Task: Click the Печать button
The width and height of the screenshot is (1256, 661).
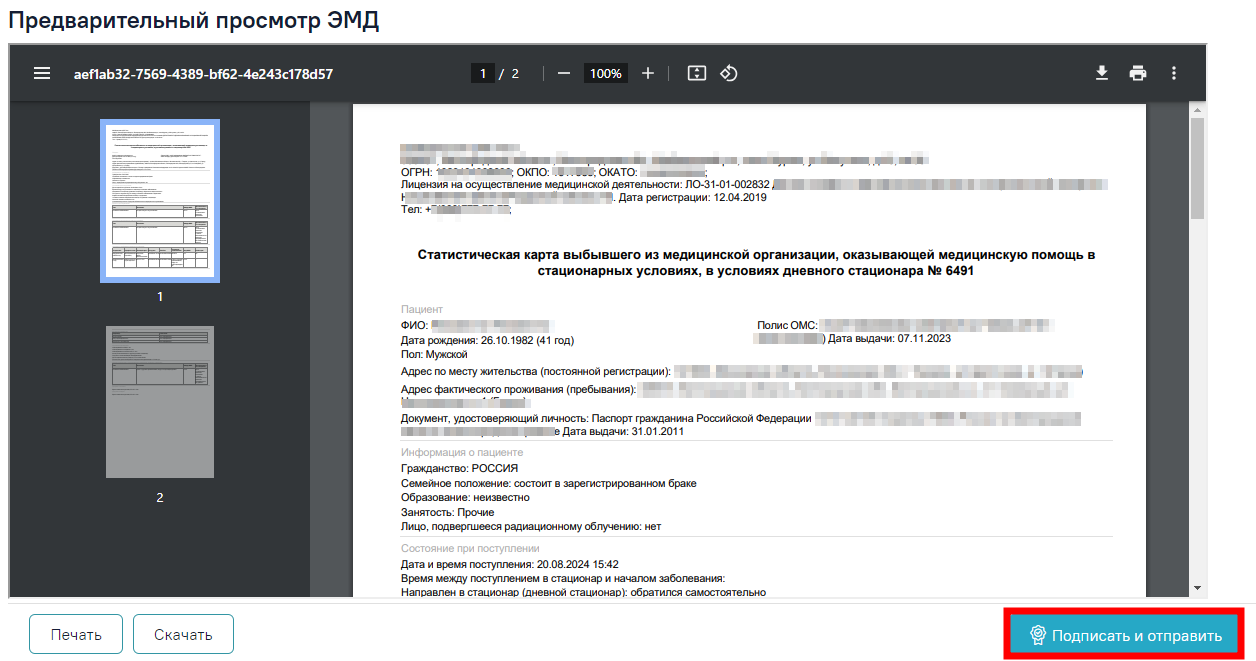Action: (76, 634)
